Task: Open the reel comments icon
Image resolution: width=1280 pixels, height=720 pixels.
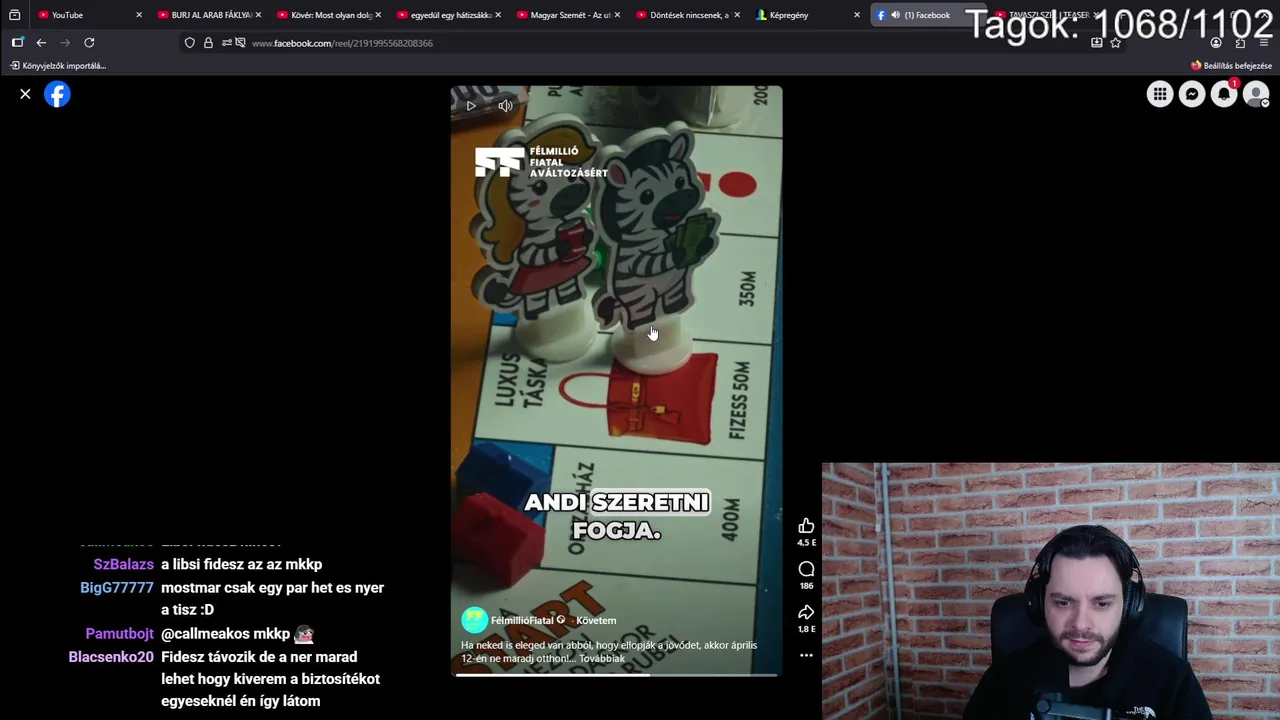Action: pyautogui.click(x=806, y=569)
